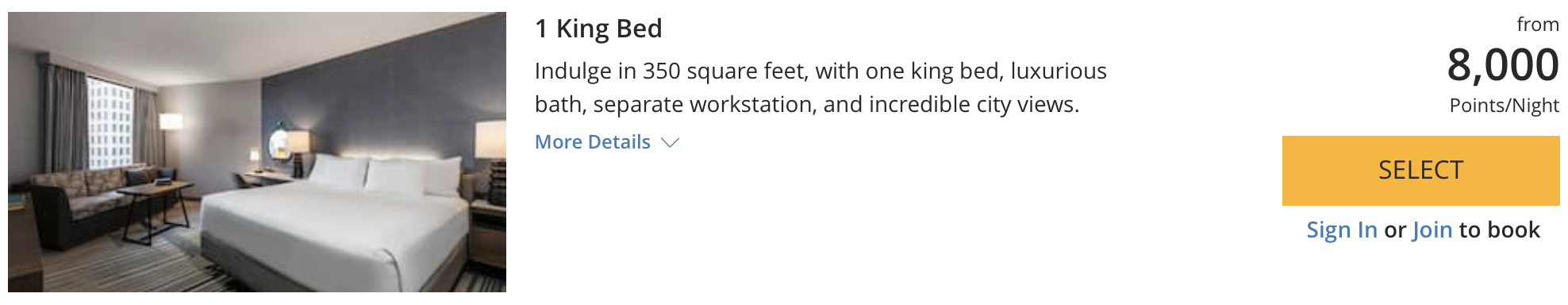Click the chevron icon beside More Details
This screenshot has height=305, width=1568.
[671, 143]
